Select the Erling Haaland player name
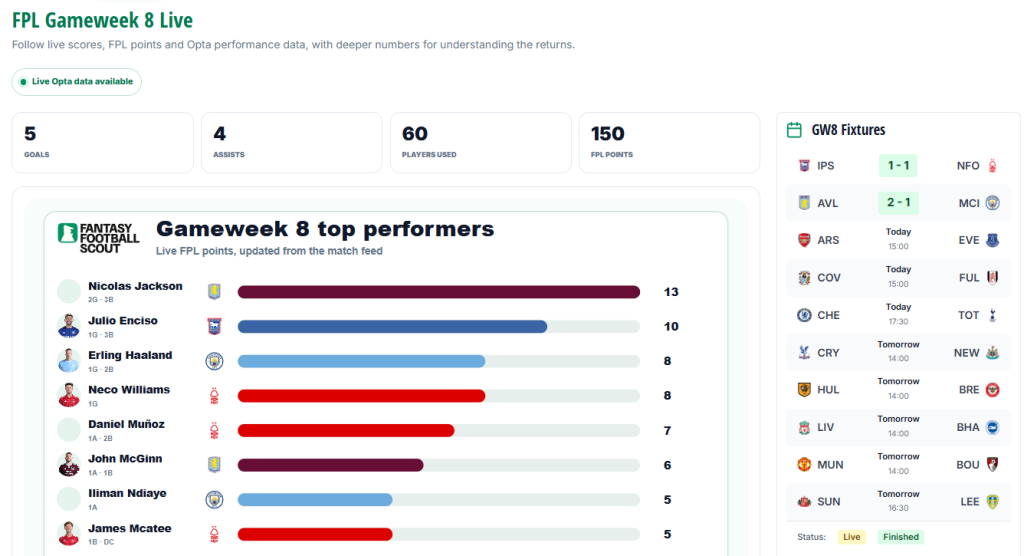Viewport: 1024px width, 556px height. [x=130, y=355]
